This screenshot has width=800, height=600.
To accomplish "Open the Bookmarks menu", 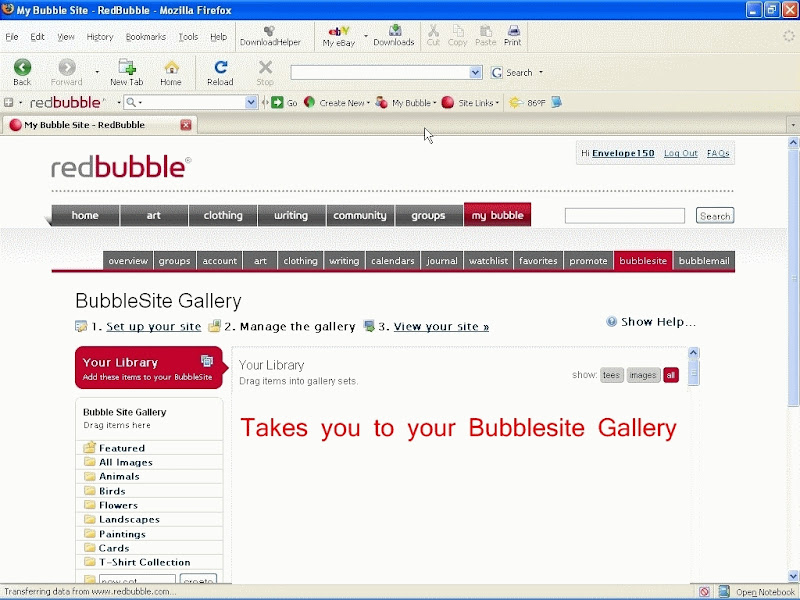I will [x=145, y=37].
